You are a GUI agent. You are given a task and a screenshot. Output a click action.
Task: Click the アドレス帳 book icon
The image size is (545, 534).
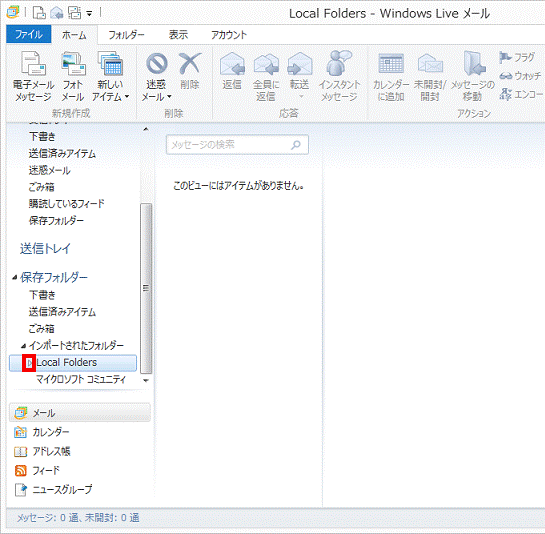tap(21, 452)
